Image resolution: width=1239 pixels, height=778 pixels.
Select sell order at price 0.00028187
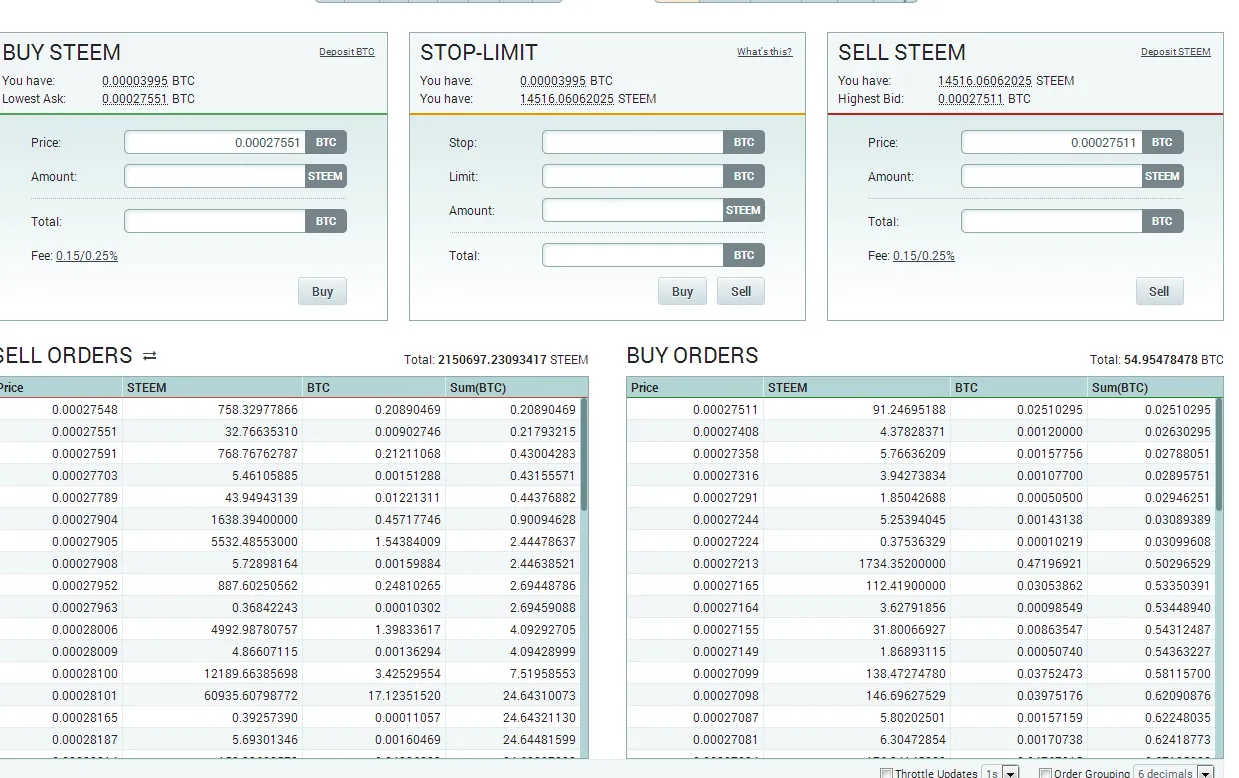[289, 740]
